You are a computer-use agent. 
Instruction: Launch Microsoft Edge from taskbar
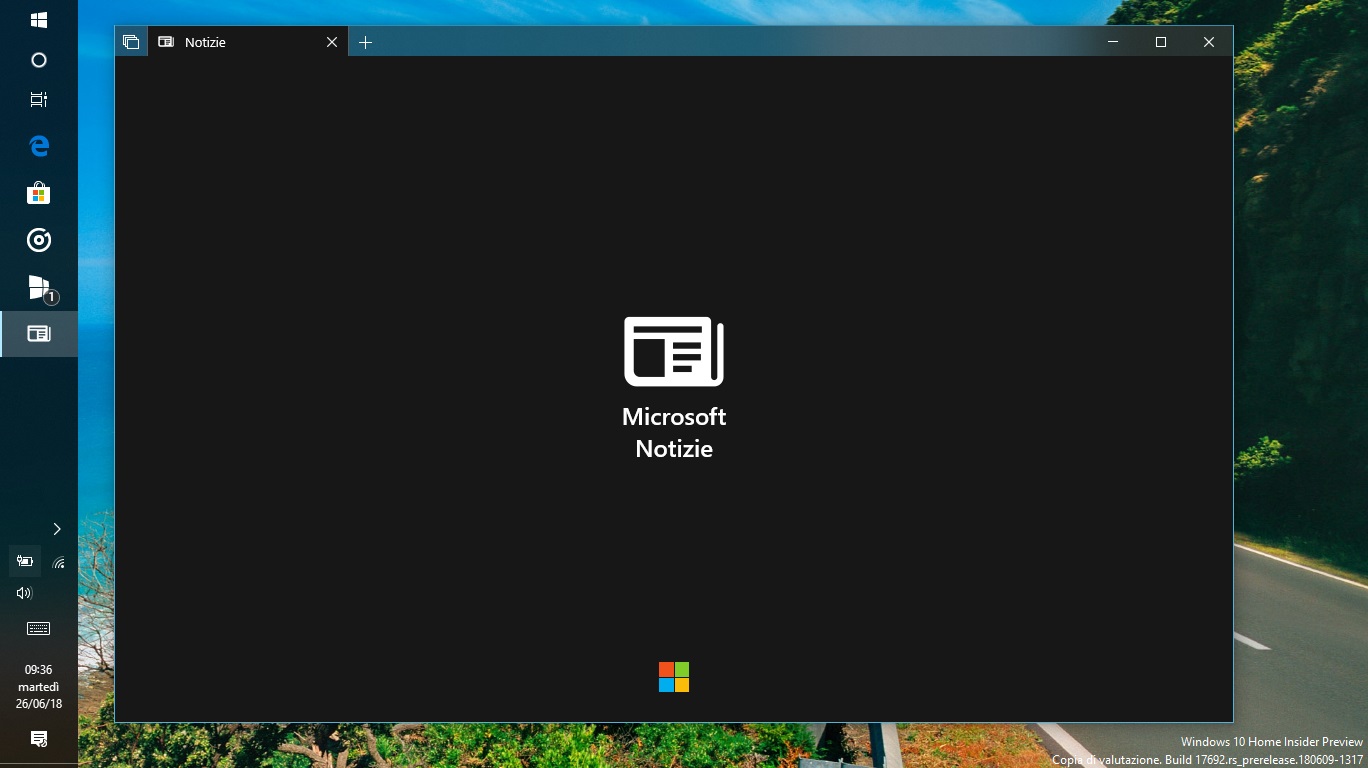[39, 146]
